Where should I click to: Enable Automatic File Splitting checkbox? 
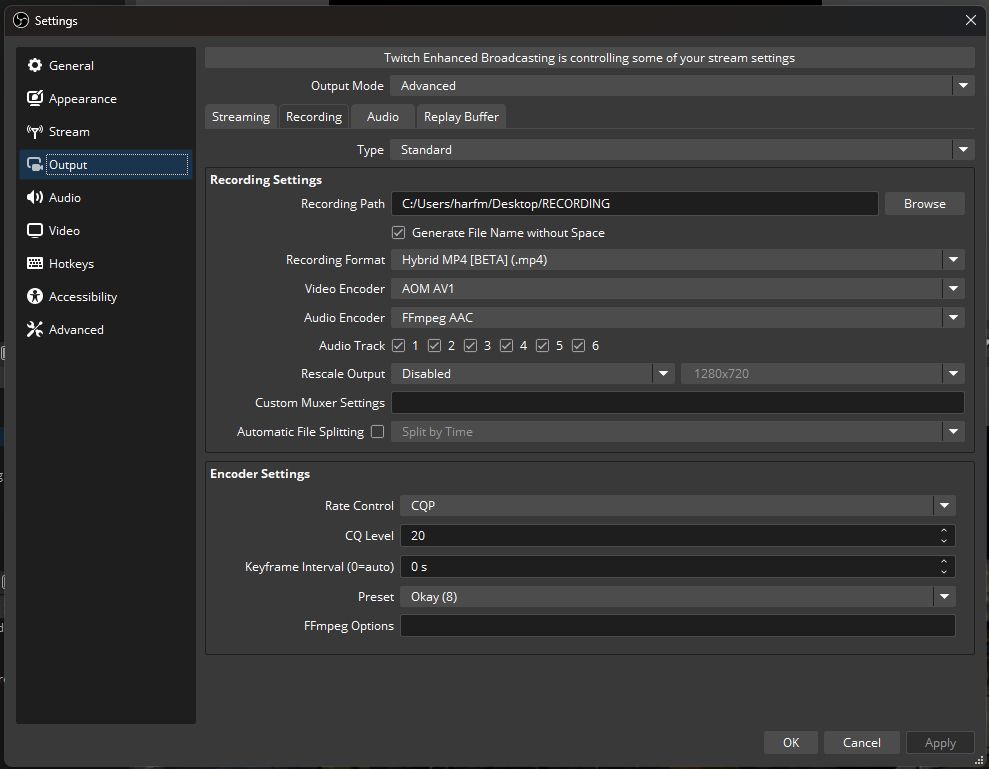coord(377,432)
